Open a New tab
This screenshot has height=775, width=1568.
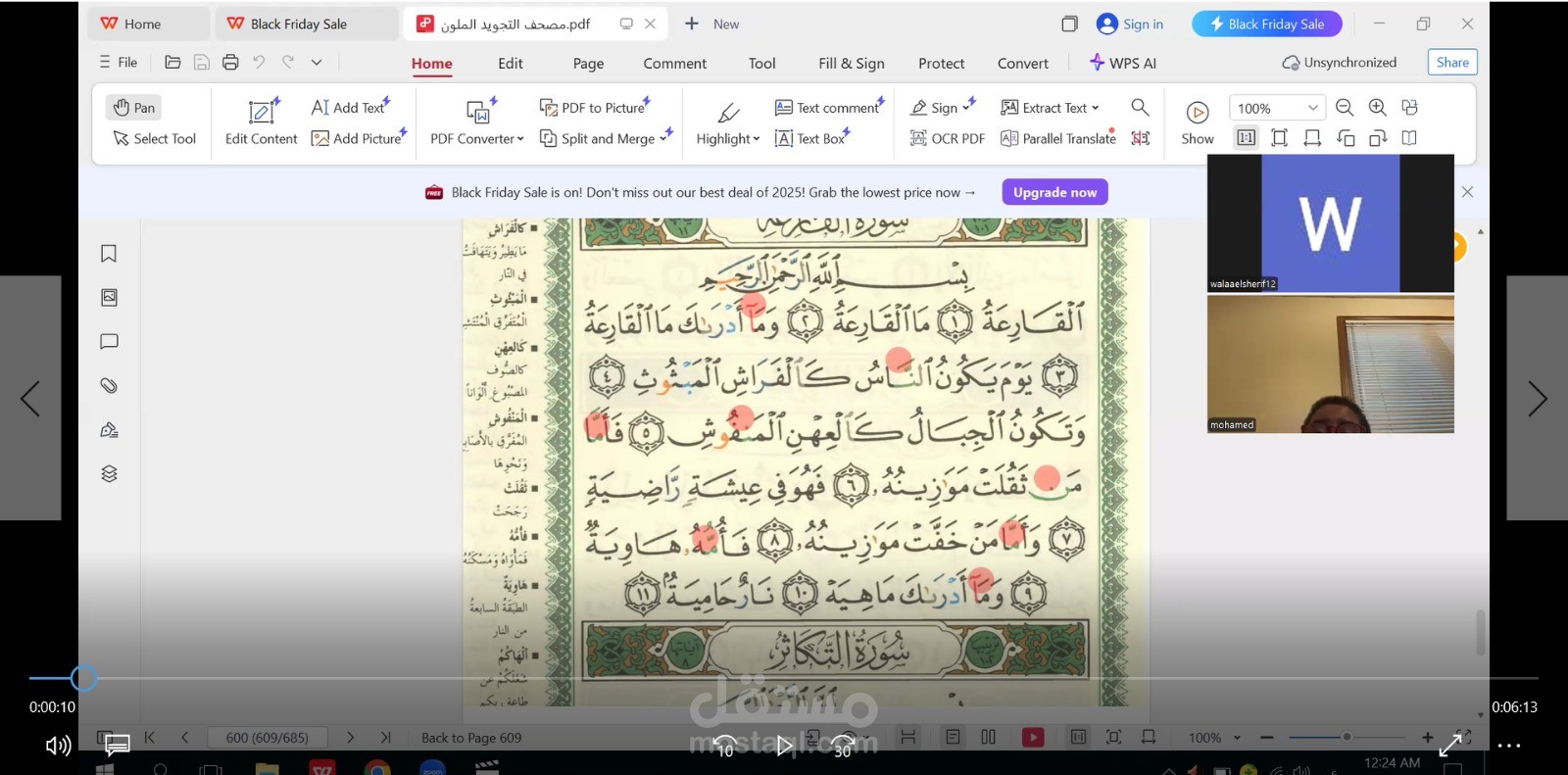point(711,24)
